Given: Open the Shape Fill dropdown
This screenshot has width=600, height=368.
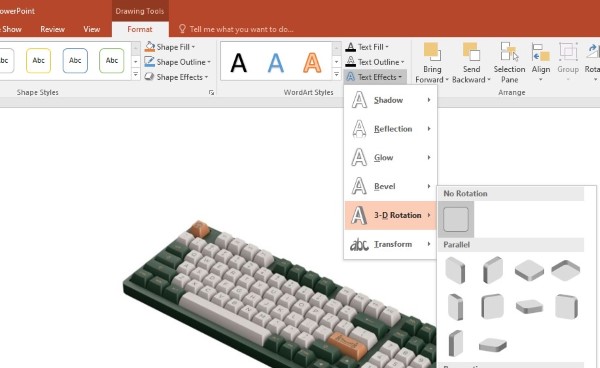Looking at the screenshot, I should point(170,47).
